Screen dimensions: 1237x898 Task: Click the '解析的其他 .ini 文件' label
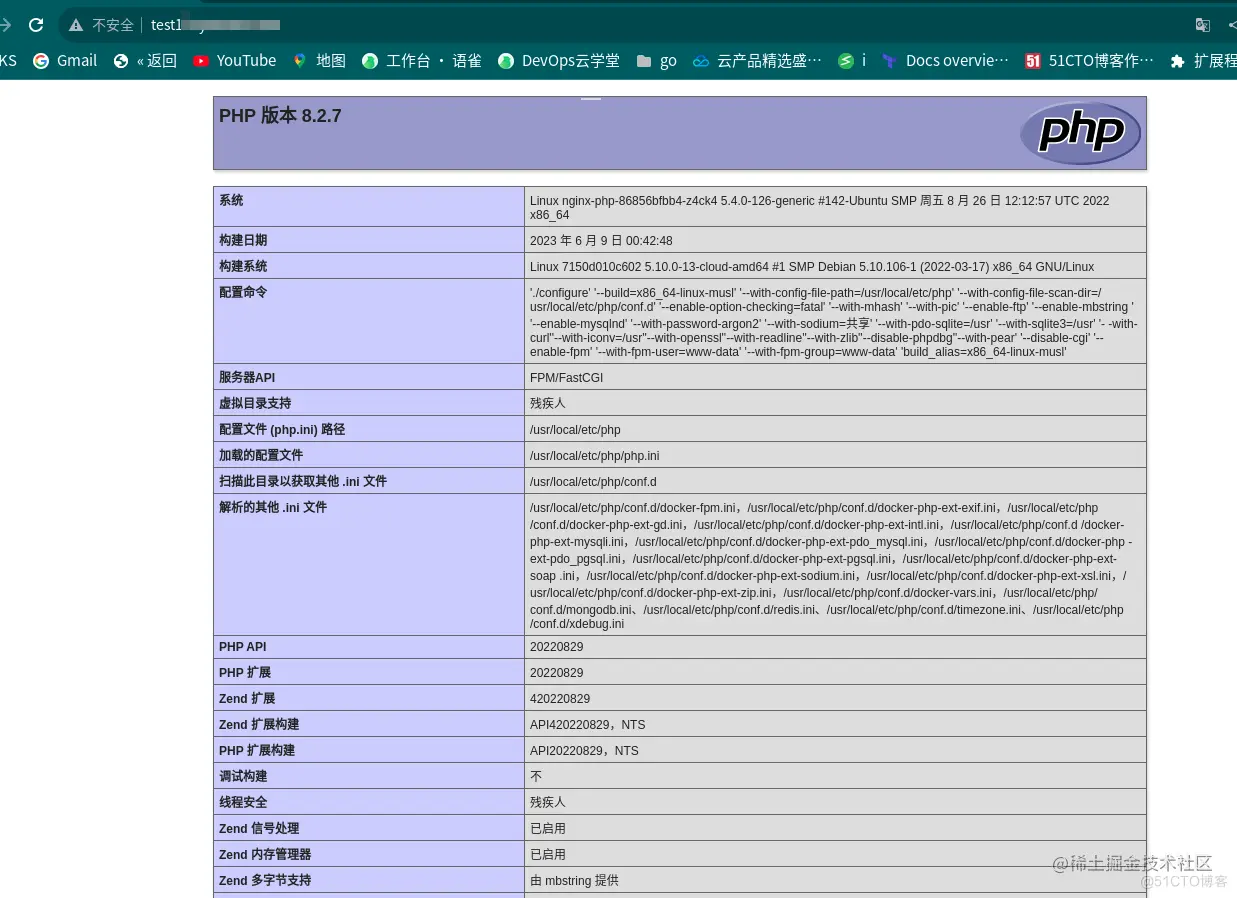pyautogui.click(x=273, y=507)
